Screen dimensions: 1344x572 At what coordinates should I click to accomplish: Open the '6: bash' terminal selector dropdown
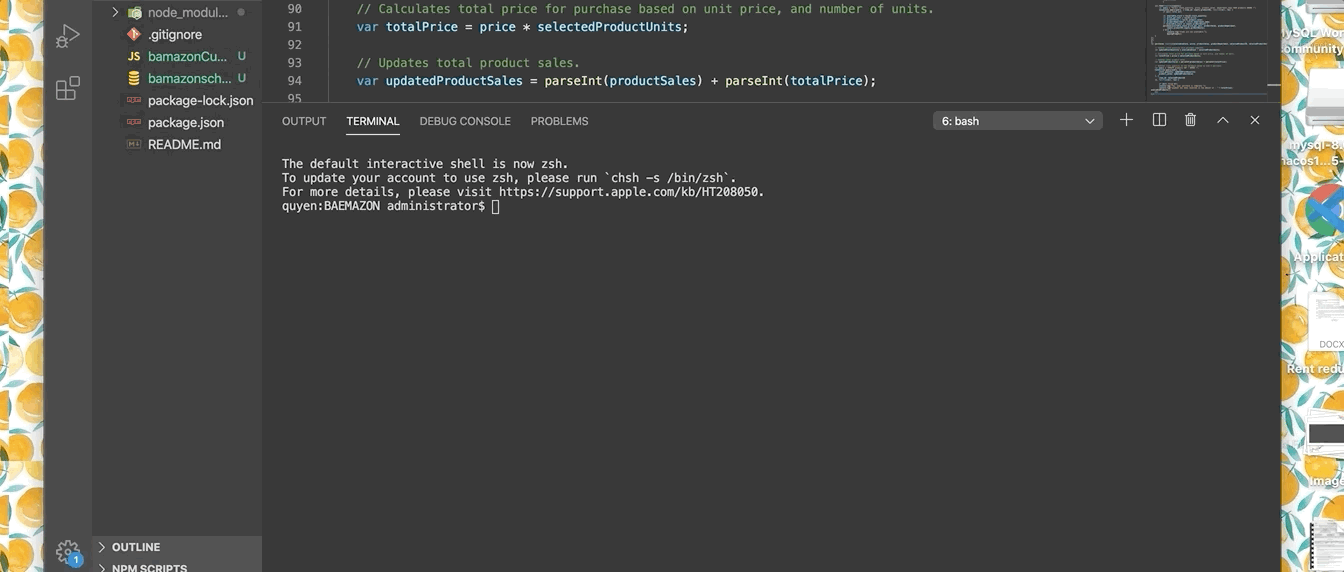click(x=1018, y=121)
